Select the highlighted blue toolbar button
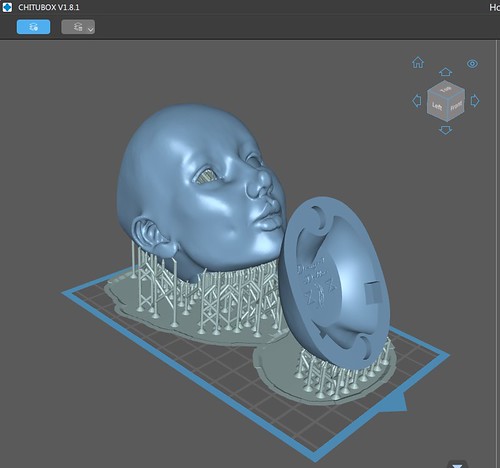This screenshot has height=468, width=500. [34, 27]
